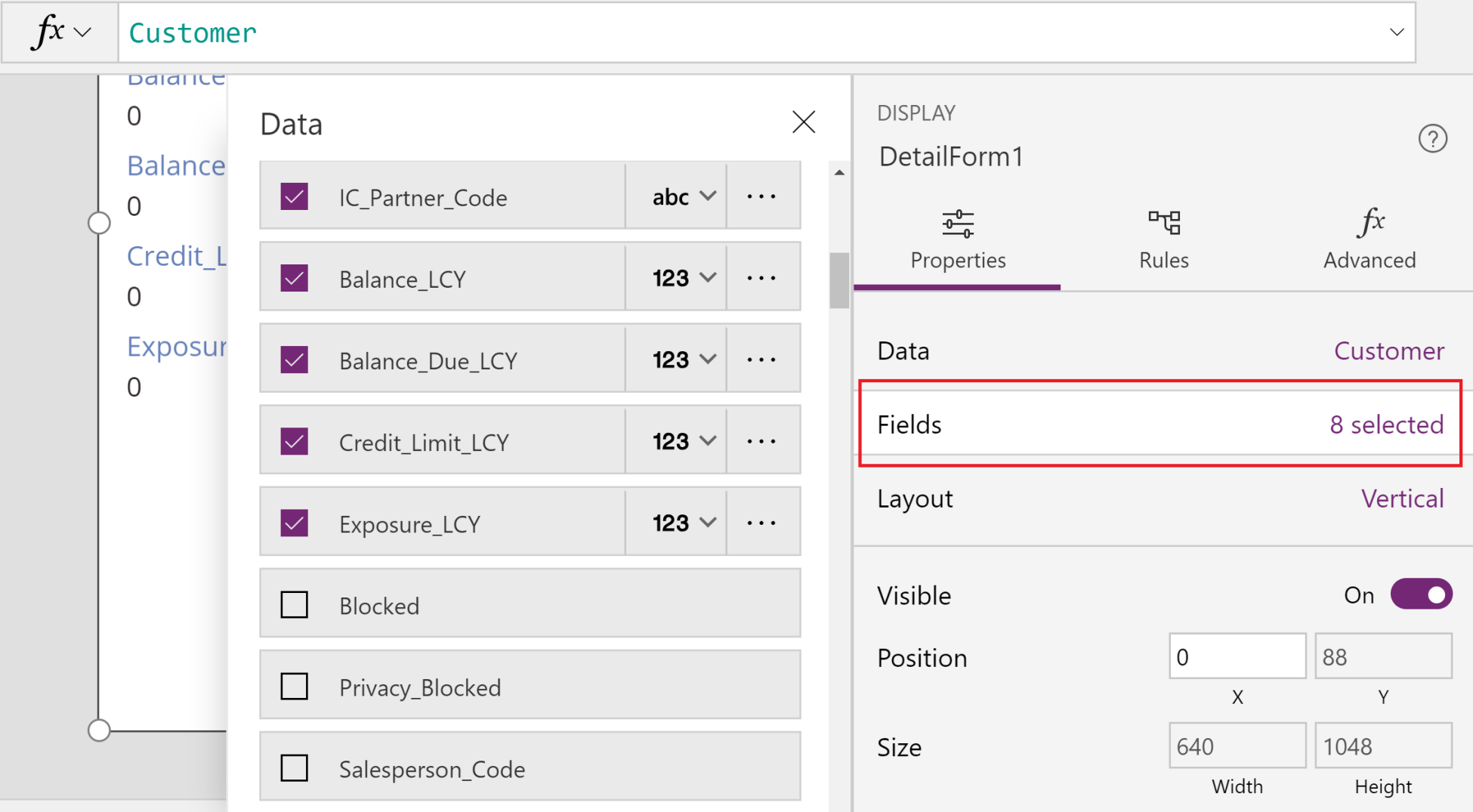The image size is (1473, 812).
Task: Enable the Salesperson_Code checkbox
Action: 294,768
